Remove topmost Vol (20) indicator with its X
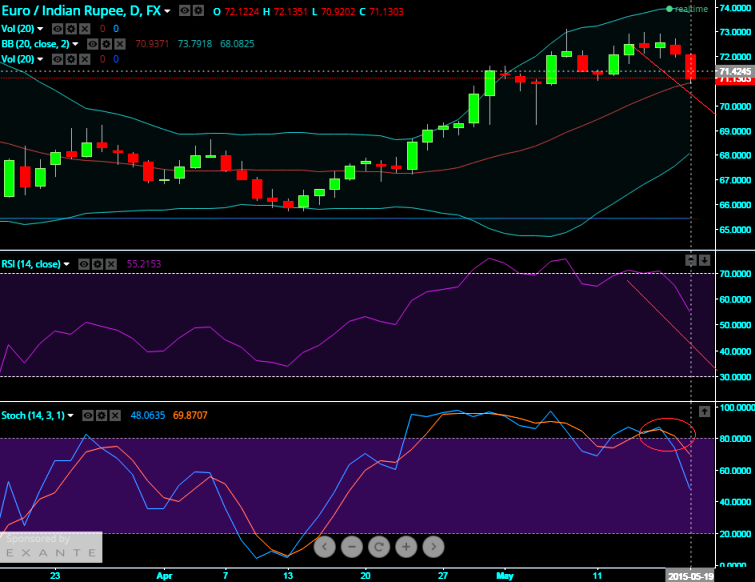 point(84,29)
